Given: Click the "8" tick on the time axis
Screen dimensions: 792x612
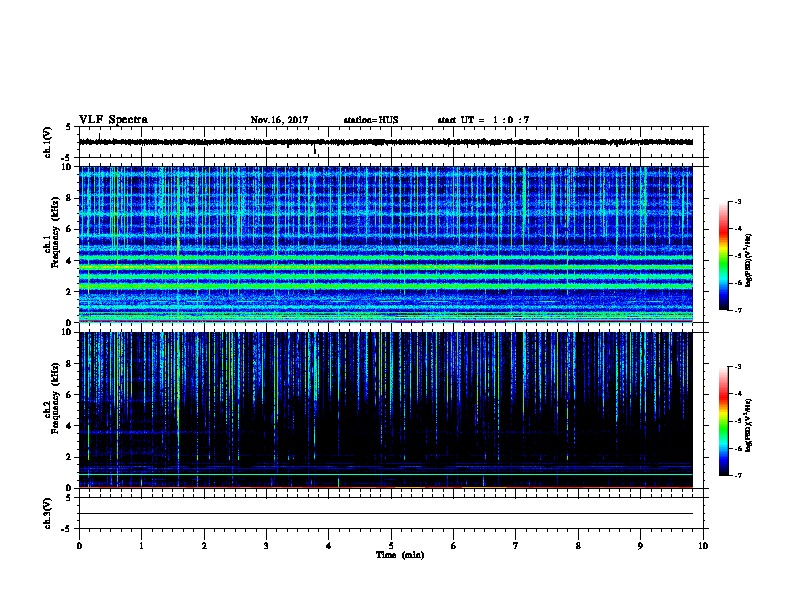Looking at the screenshot, I should (x=578, y=546).
